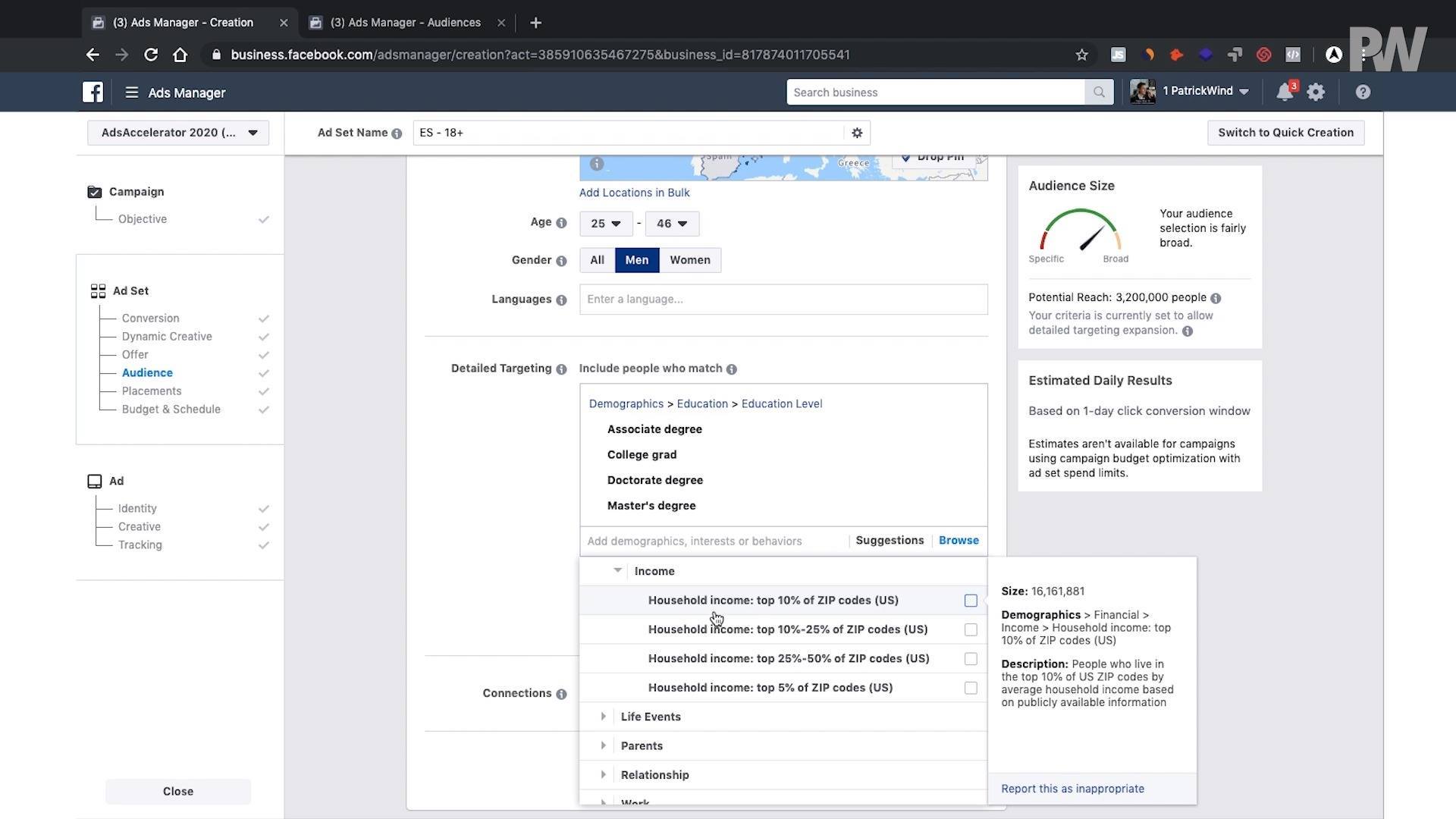
Task: Click info icon beside Age label
Action: pyautogui.click(x=561, y=223)
